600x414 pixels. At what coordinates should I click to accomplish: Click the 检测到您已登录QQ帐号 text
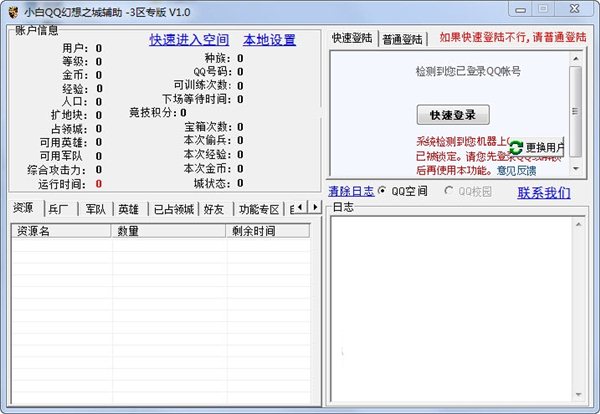pos(468,71)
